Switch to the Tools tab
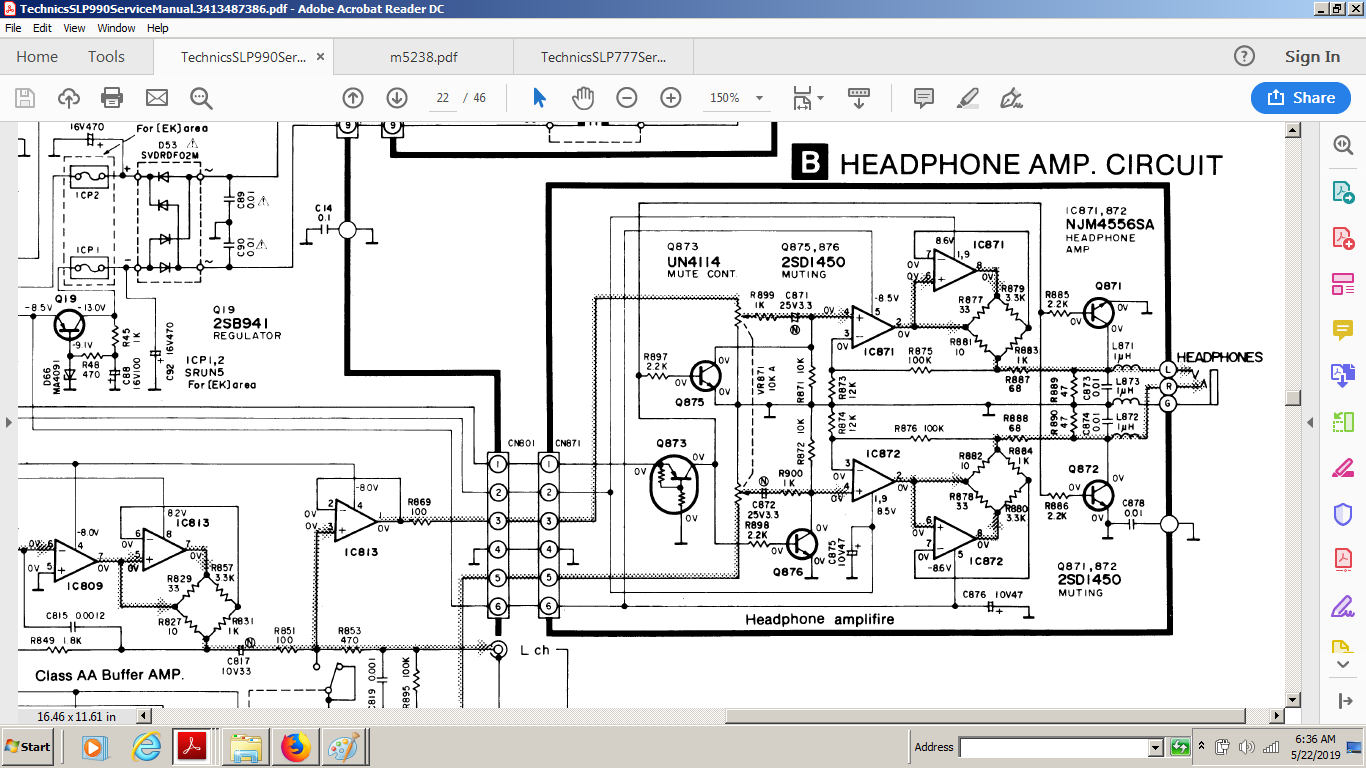1366x768 pixels. [x=106, y=57]
